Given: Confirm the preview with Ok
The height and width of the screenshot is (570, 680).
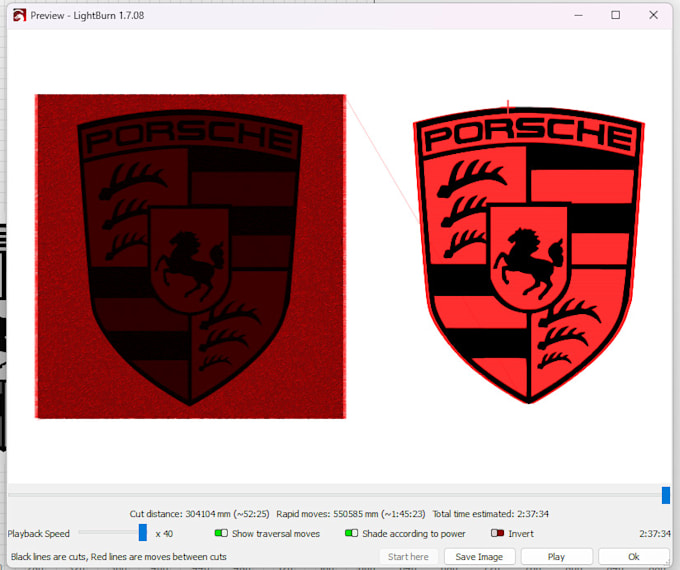Looking at the screenshot, I should (x=634, y=557).
